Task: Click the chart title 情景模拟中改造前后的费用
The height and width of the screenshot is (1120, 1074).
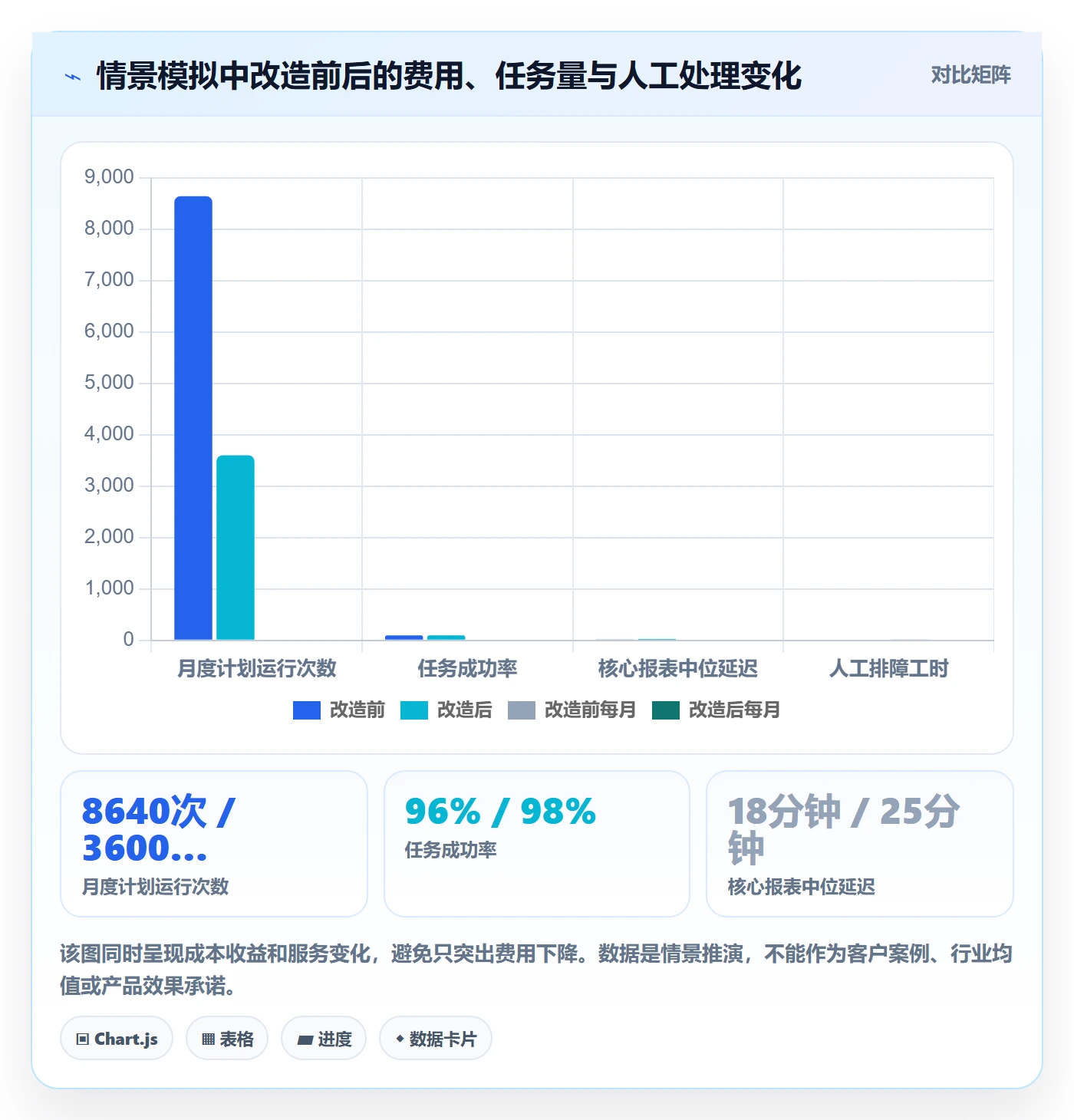Action: 449,76
